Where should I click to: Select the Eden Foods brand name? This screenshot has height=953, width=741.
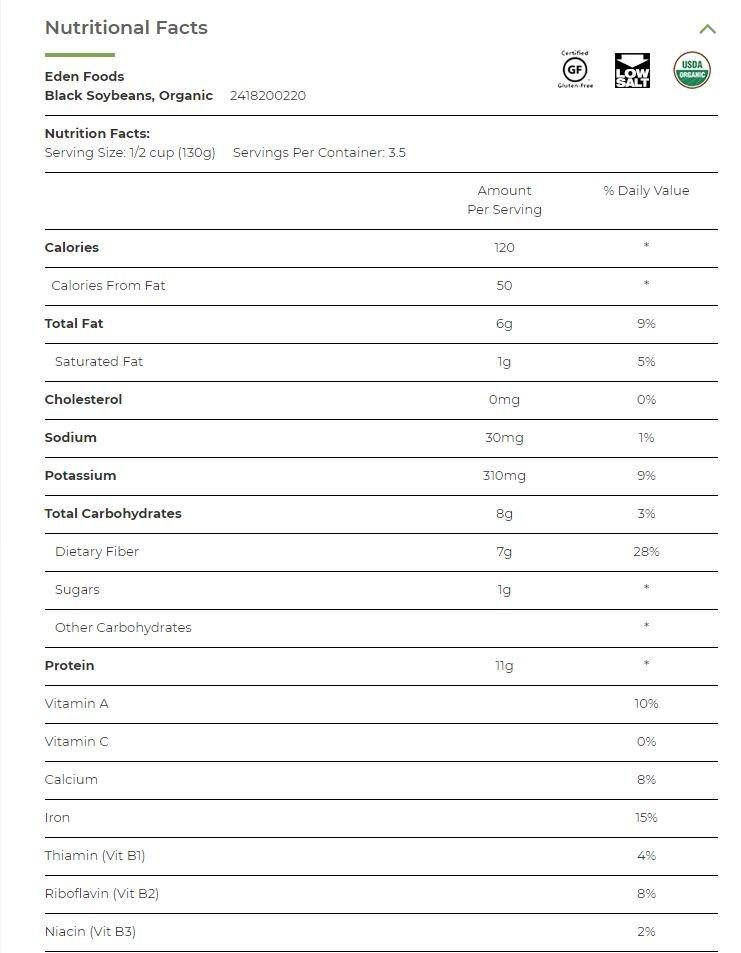(x=84, y=76)
